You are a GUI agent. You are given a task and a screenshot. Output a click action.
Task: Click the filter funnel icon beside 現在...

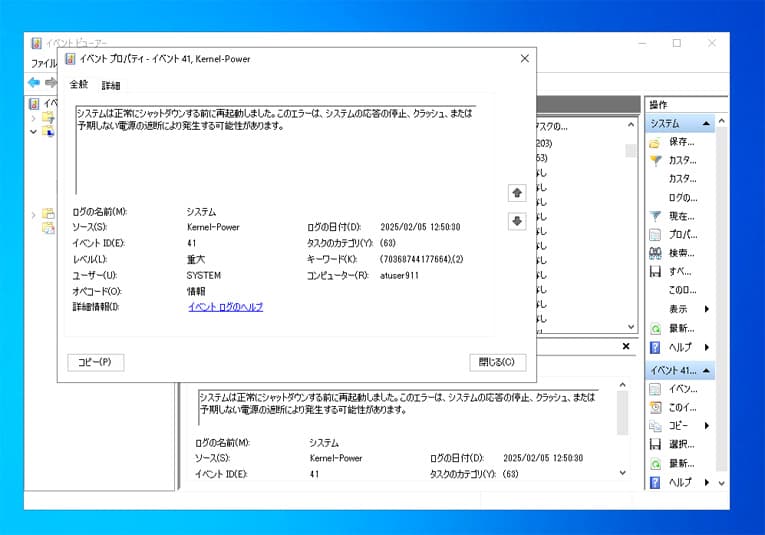point(655,216)
